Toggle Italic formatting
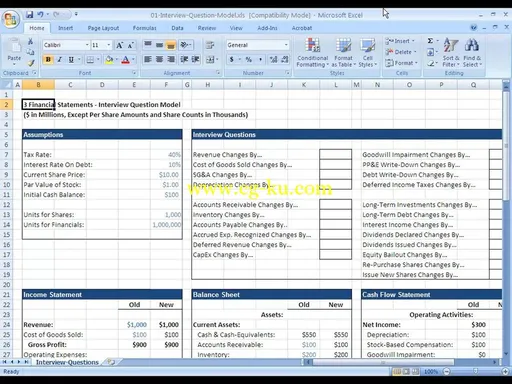Viewport: 512px width, 384px height. [x=60, y=60]
